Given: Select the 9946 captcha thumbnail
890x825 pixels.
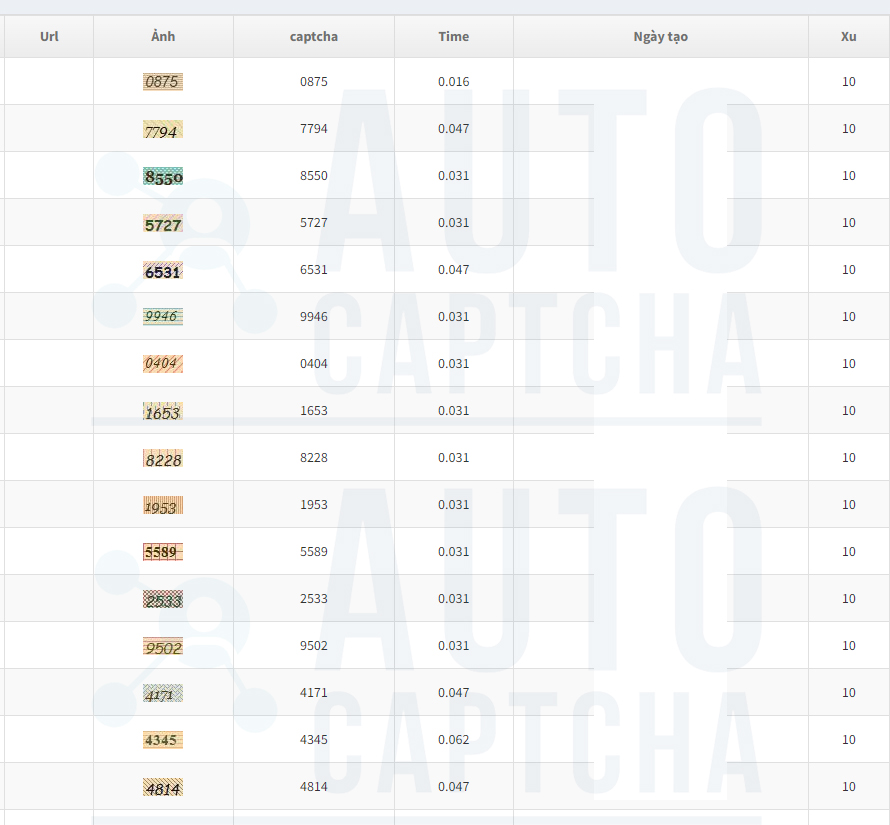Looking at the screenshot, I should [x=163, y=316].
